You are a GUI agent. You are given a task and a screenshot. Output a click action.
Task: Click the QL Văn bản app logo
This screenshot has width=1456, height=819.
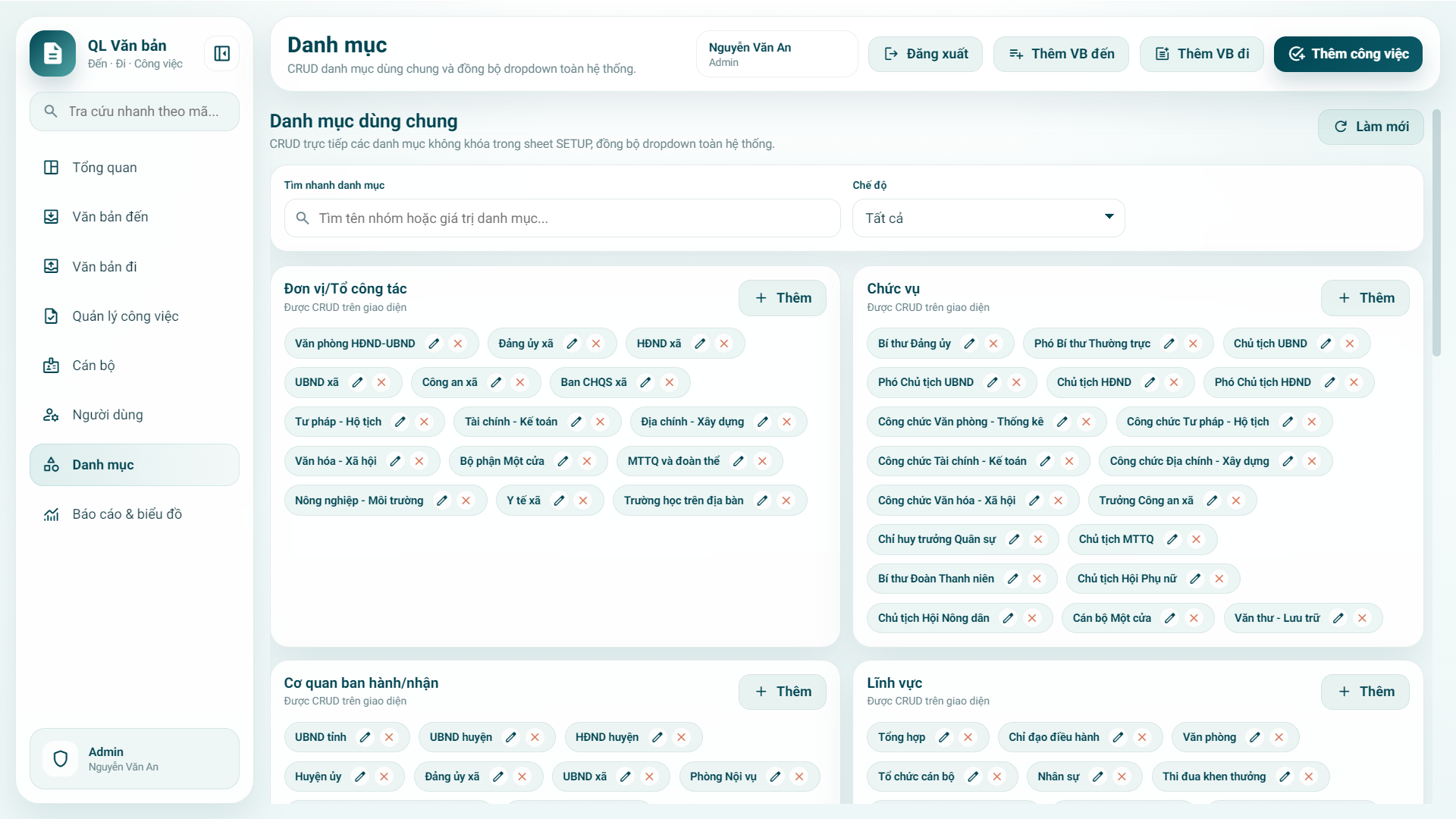pos(52,54)
